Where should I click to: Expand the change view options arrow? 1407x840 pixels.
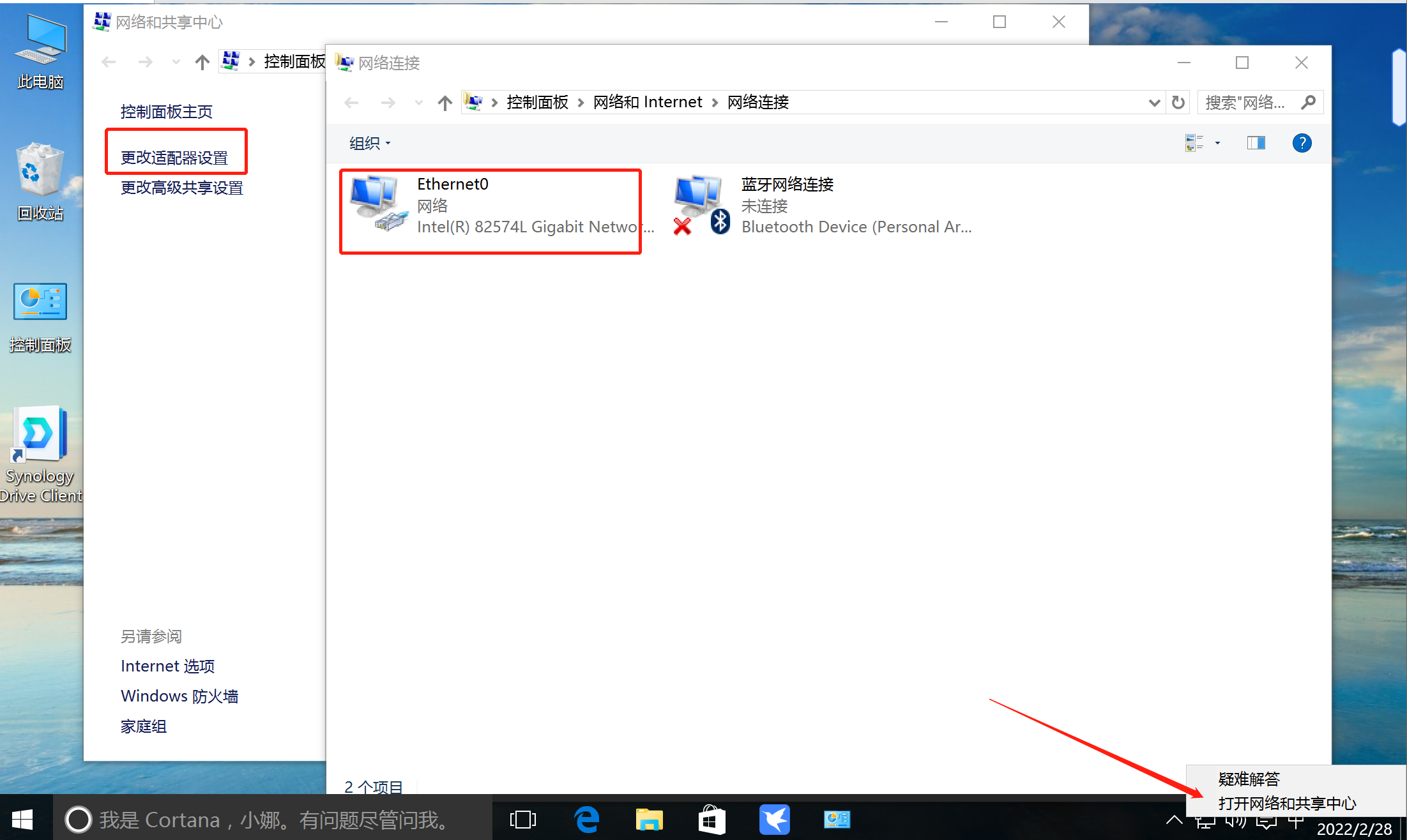click(1217, 143)
